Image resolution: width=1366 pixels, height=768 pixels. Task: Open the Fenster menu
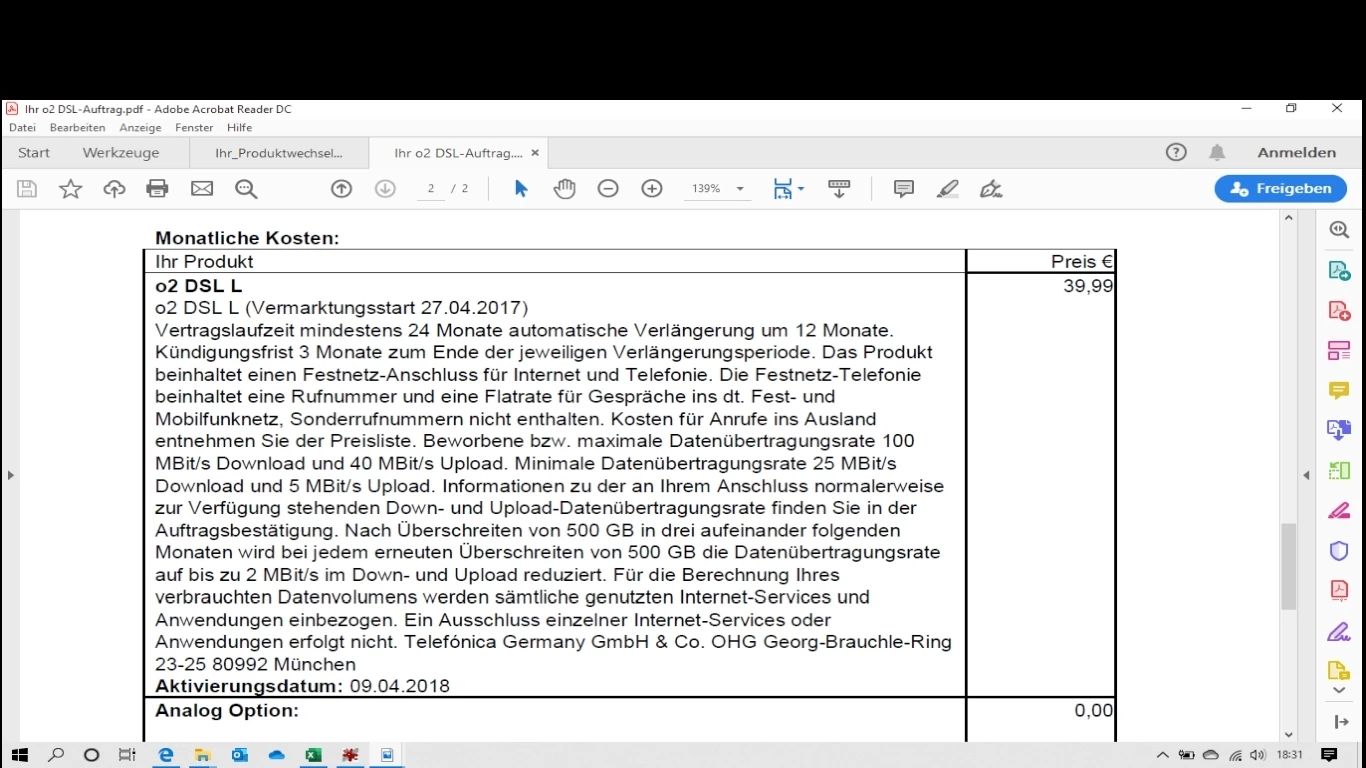coord(194,128)
